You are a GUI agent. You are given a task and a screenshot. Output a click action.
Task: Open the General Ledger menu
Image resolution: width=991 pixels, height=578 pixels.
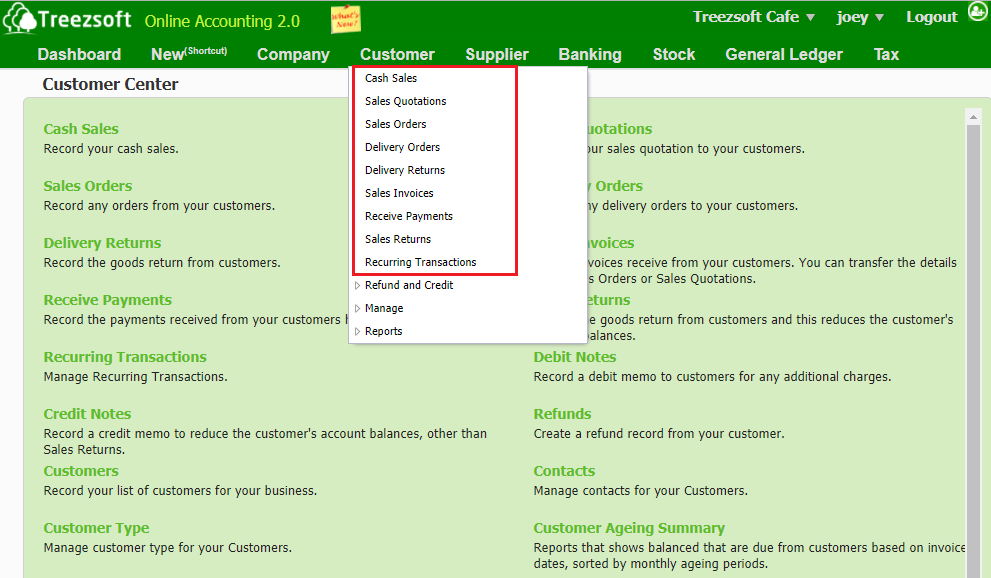point(784,55)
